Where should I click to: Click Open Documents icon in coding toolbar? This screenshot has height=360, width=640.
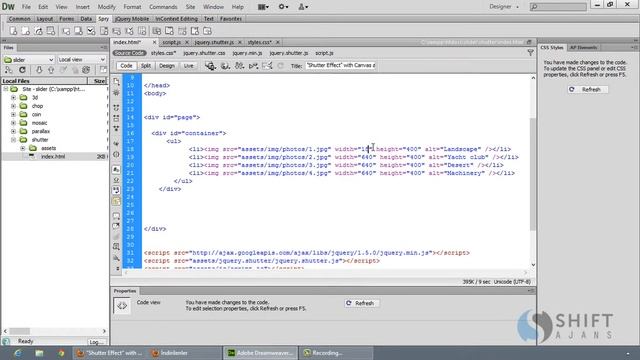(116, 81)
